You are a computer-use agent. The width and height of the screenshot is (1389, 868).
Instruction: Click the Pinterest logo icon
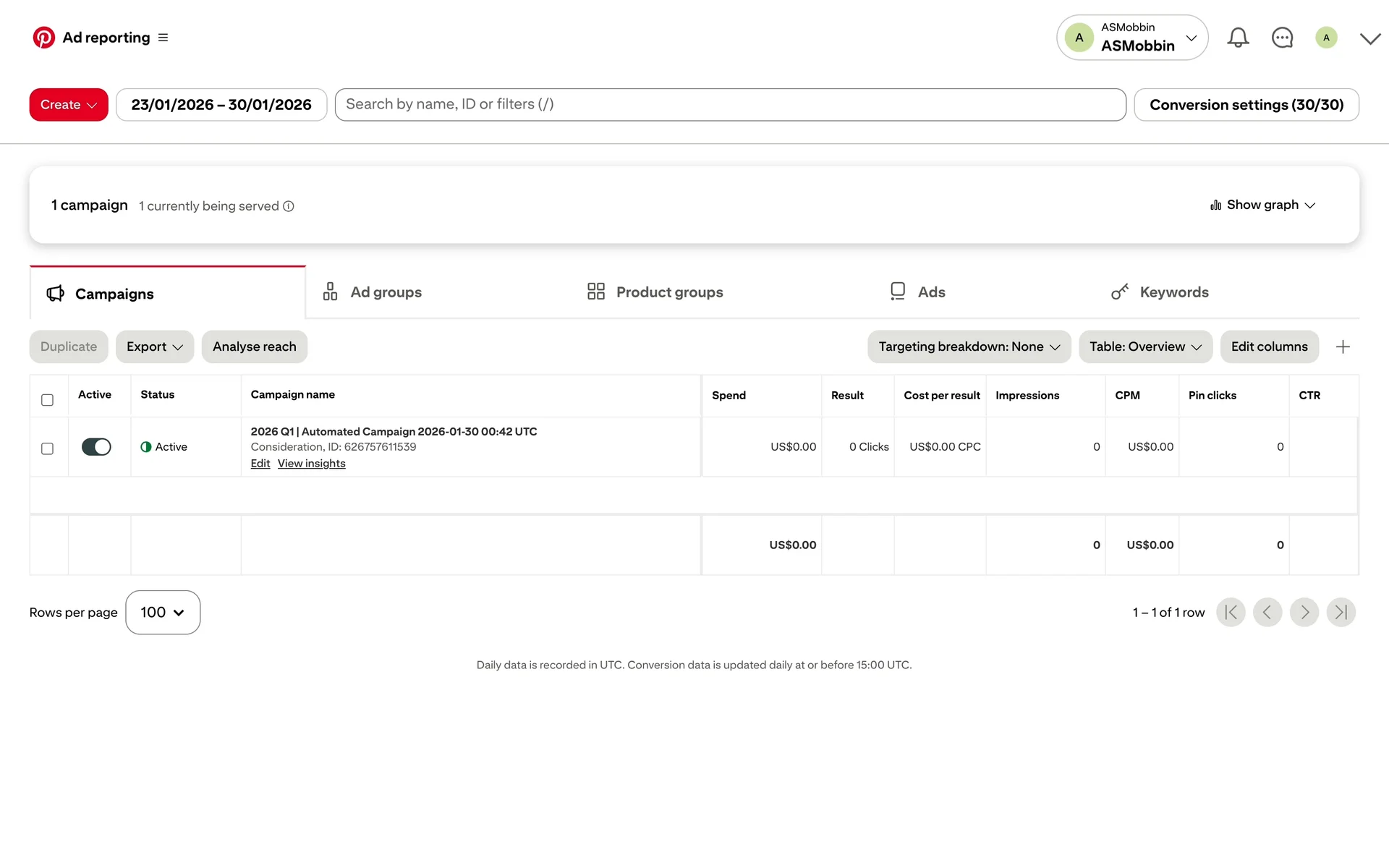pos(43,38)
